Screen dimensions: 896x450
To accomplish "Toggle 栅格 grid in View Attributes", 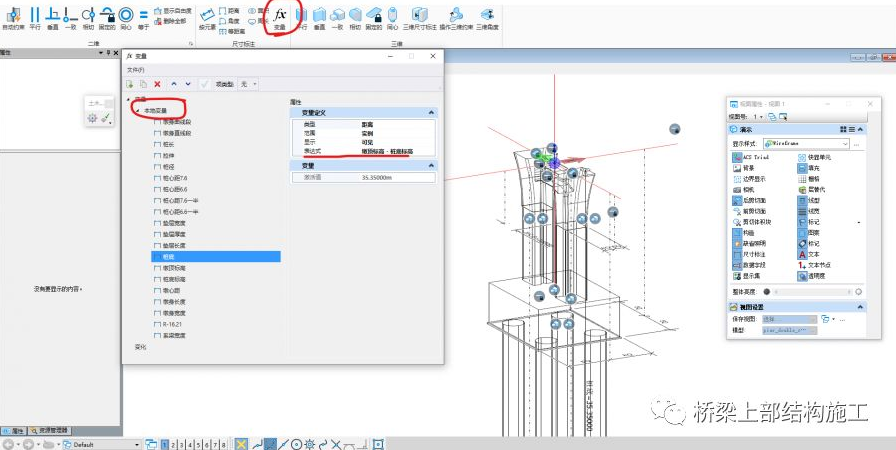I will pos(811,179).
